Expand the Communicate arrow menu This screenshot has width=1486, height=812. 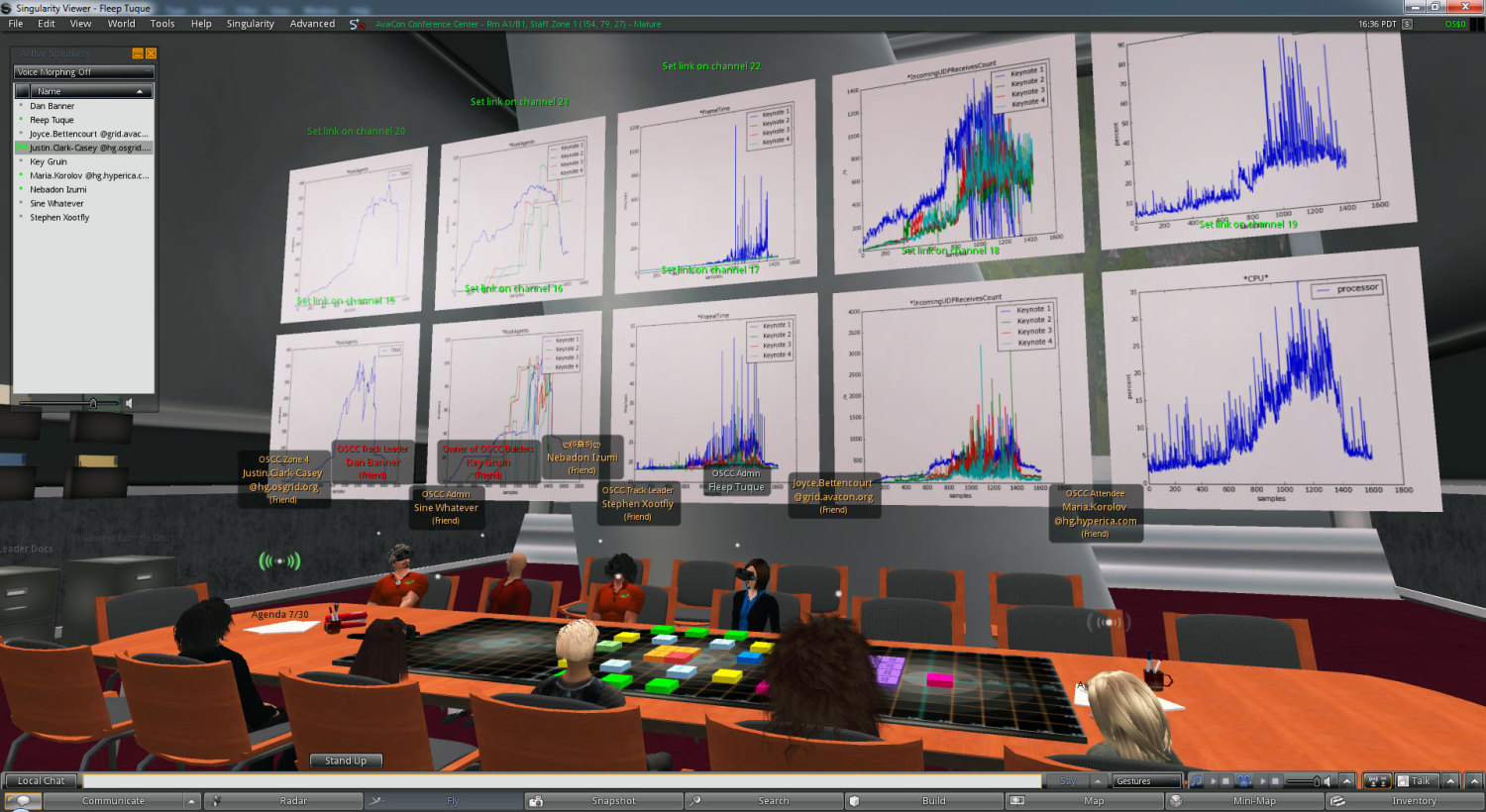pyautogui.click(x=191, y=801)
